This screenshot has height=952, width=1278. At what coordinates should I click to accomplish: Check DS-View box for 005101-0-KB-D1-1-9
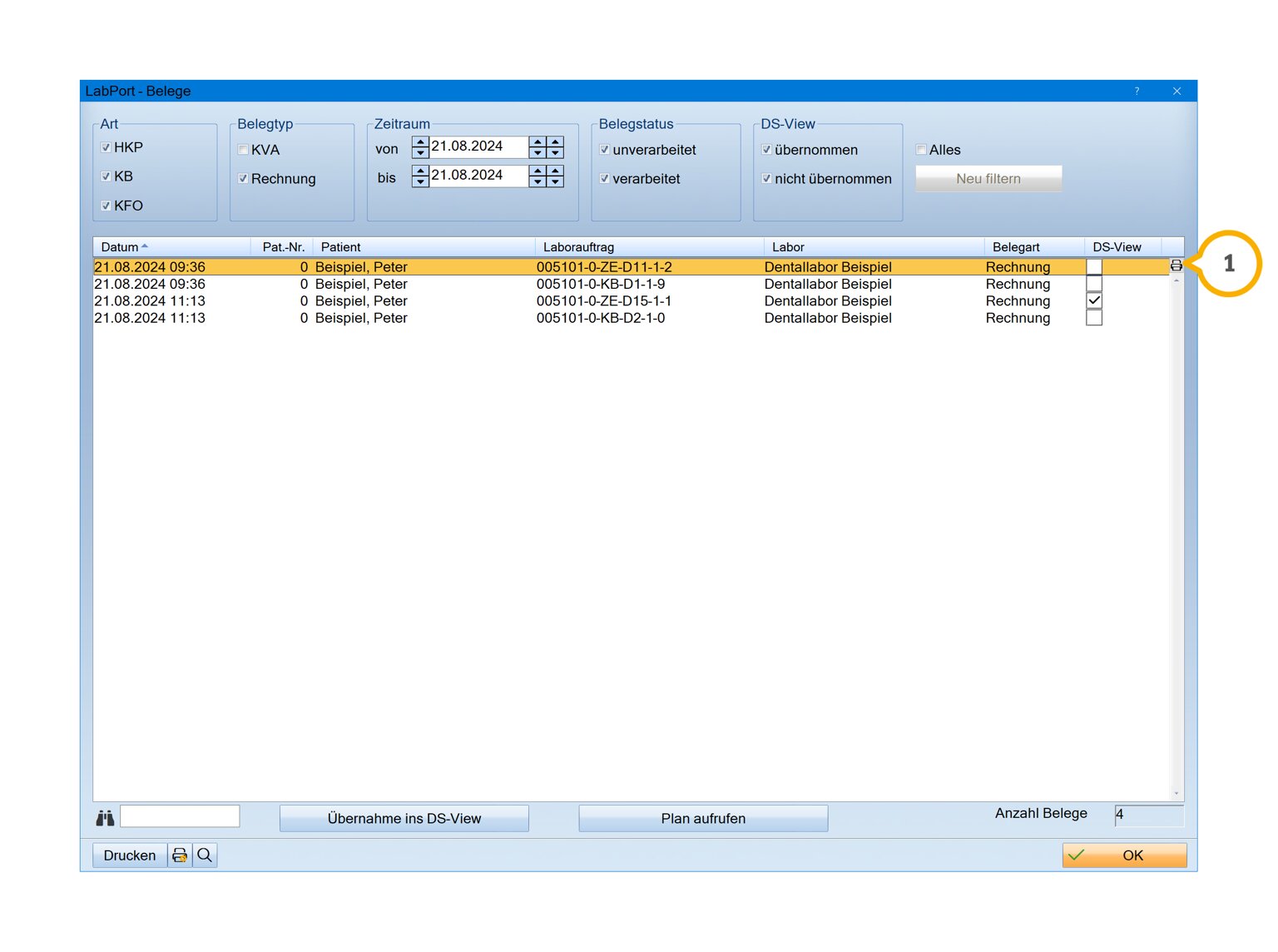pyautogui.click(x=1094, y=284)
